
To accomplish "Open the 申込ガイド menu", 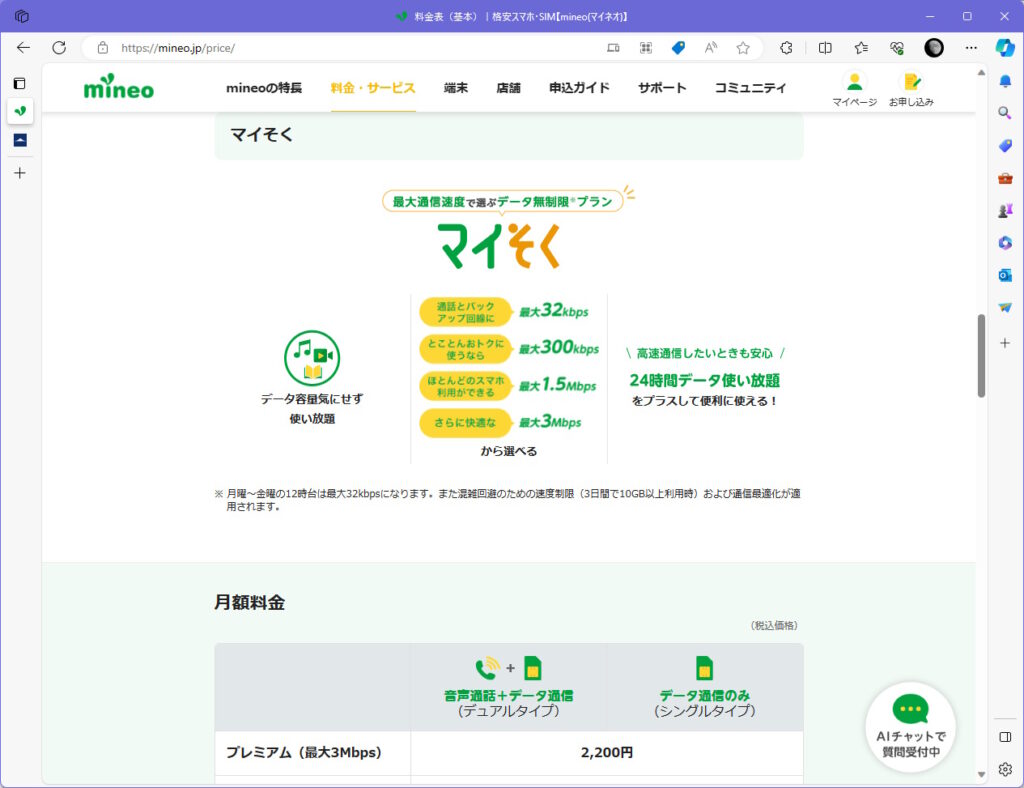I will pos(579,87).
